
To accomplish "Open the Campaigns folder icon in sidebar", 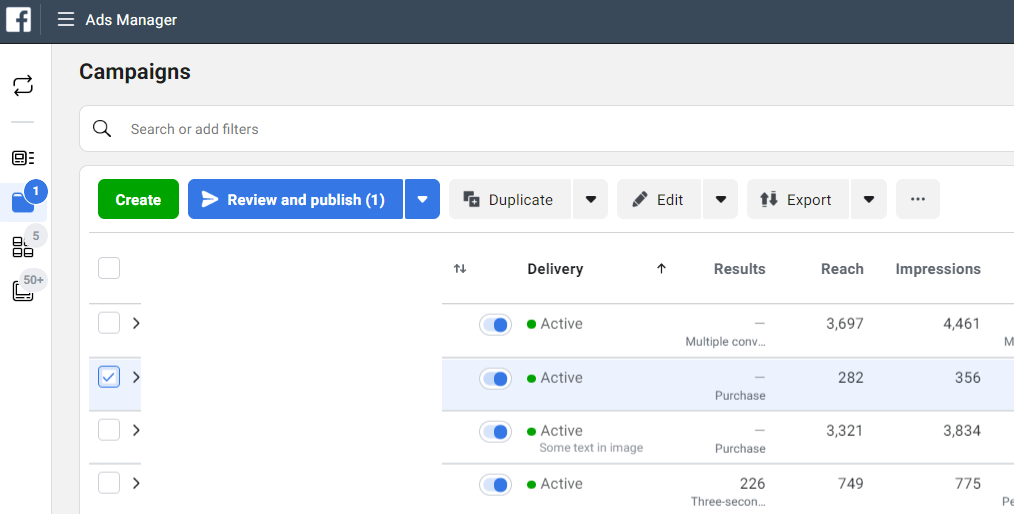I will (x=23, y=203).
